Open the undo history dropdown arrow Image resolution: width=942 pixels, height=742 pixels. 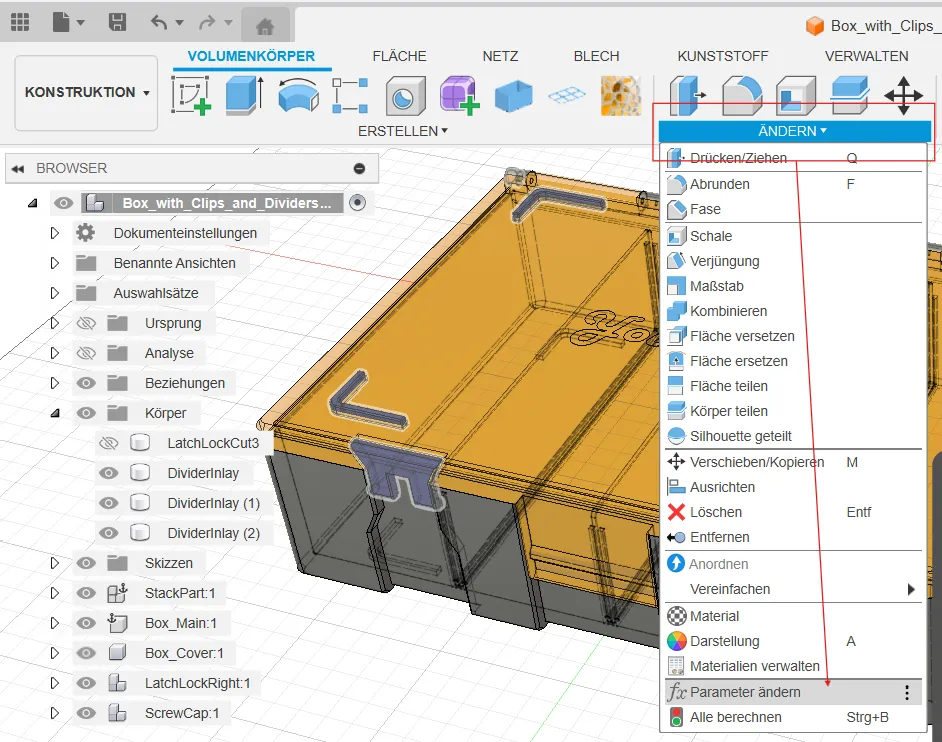180,23
